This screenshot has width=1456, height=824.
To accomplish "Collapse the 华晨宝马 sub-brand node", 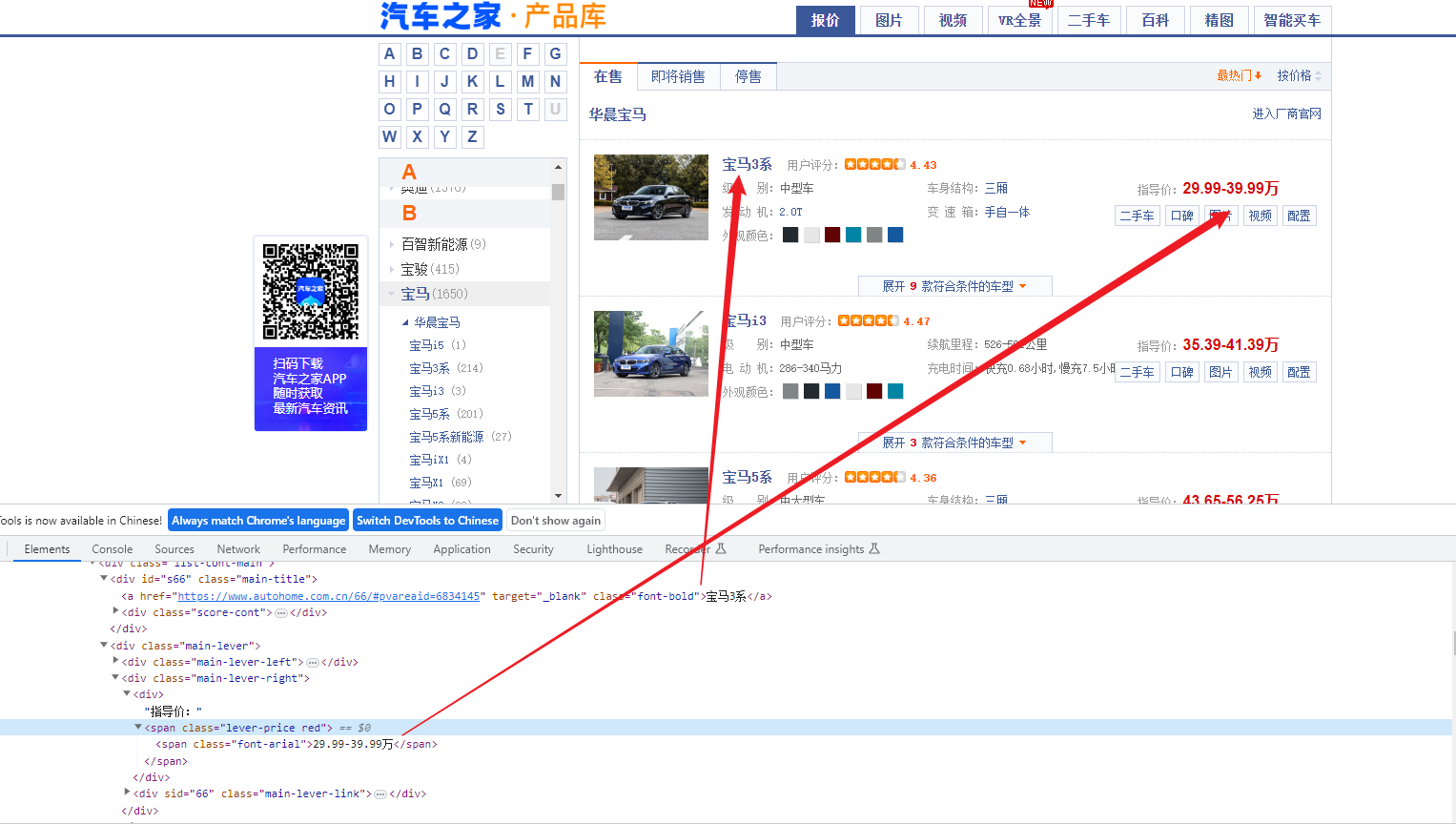I will (405, 322).
